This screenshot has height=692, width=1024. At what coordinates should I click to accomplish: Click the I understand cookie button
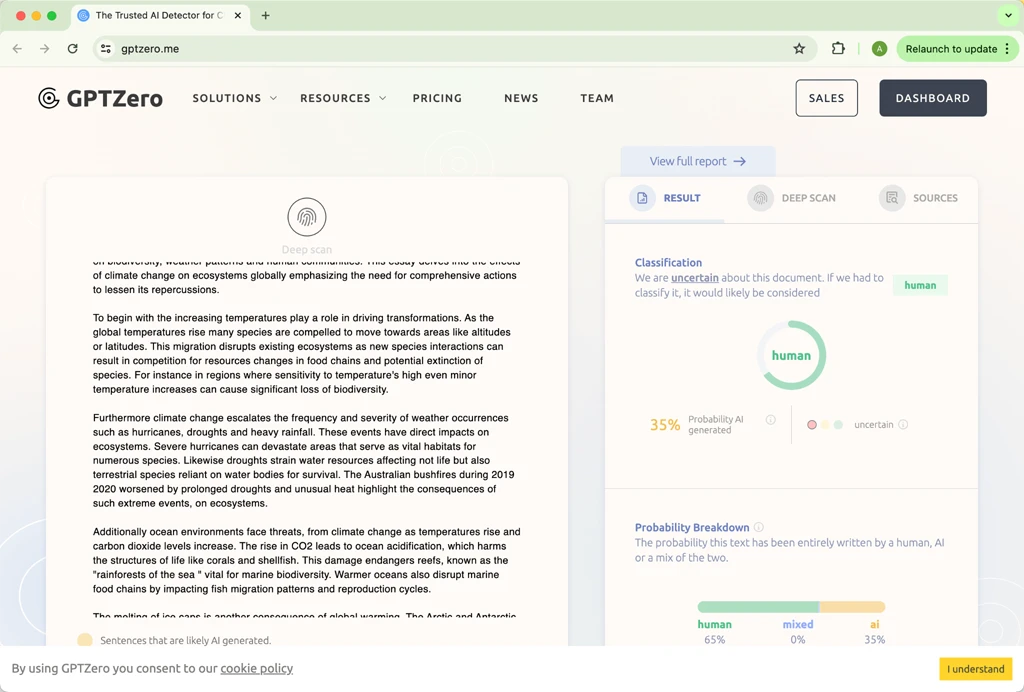976,668
